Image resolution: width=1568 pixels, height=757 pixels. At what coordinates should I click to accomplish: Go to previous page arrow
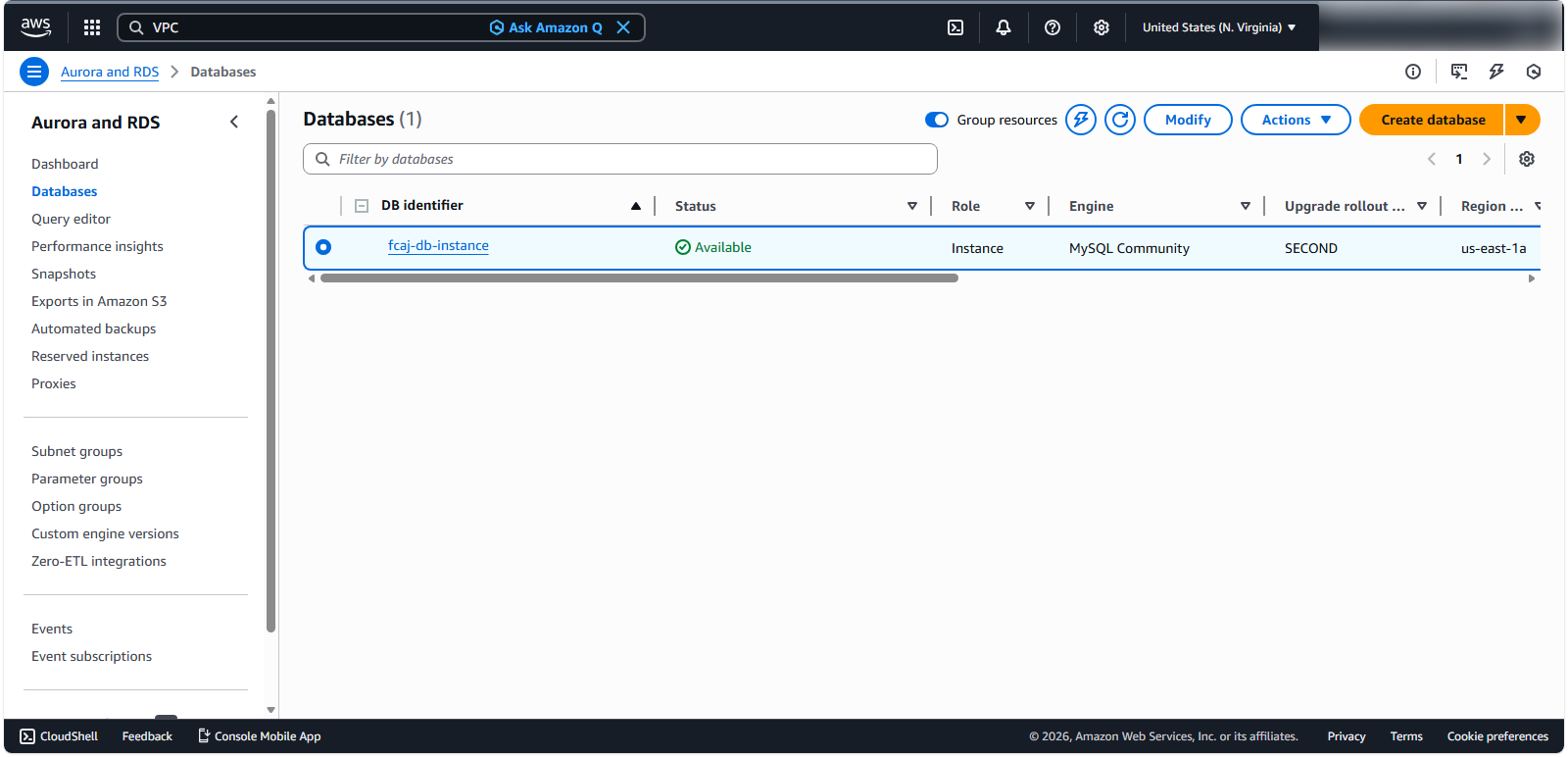click(1432, 159)
